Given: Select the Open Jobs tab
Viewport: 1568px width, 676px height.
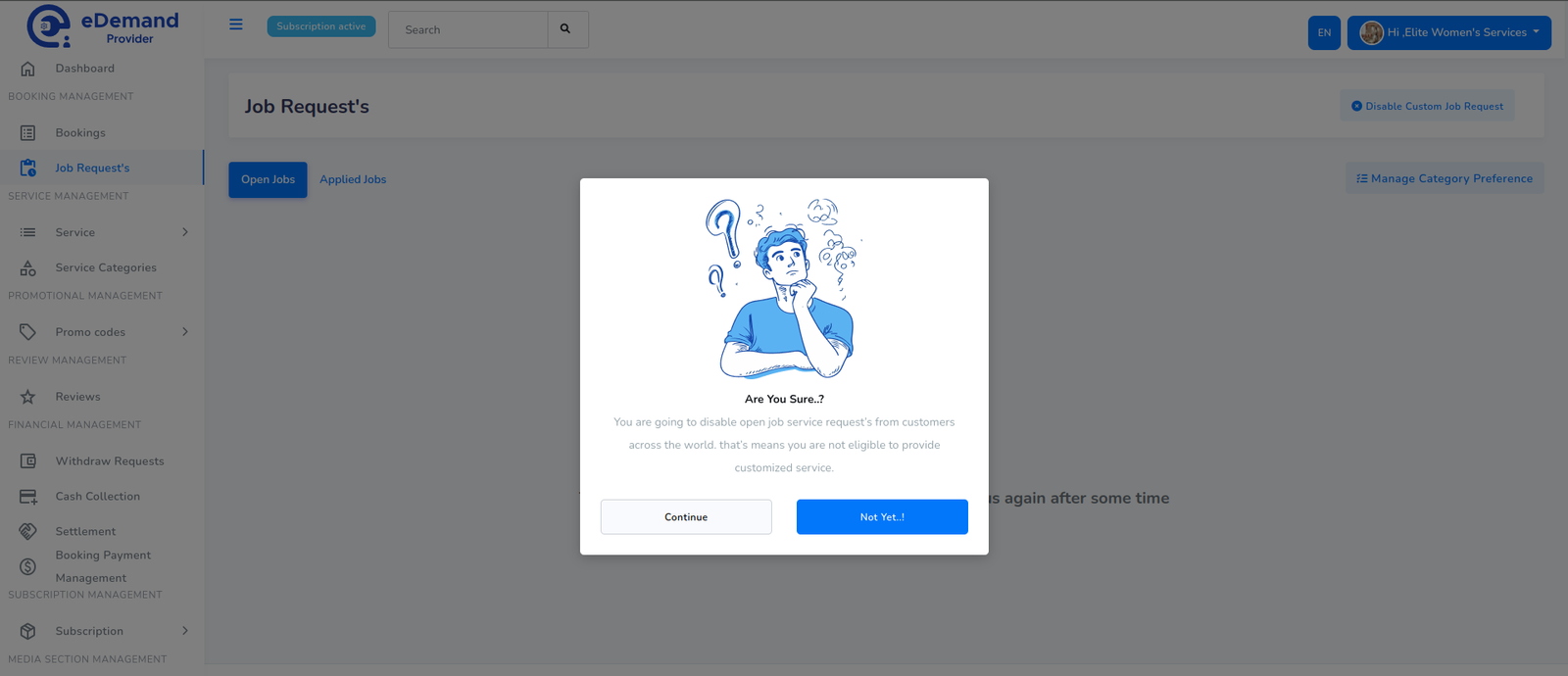Looking at the screenshot, I should (x=267, y=179).
